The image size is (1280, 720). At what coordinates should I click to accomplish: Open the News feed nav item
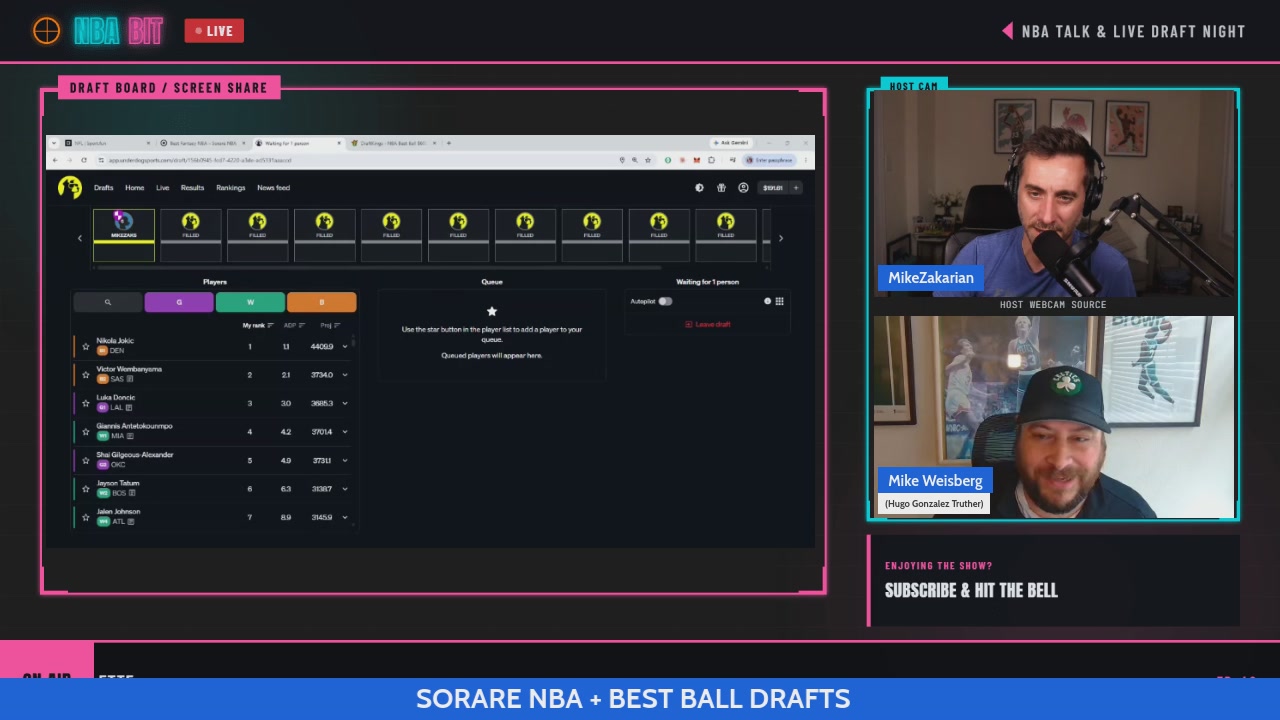273,188
